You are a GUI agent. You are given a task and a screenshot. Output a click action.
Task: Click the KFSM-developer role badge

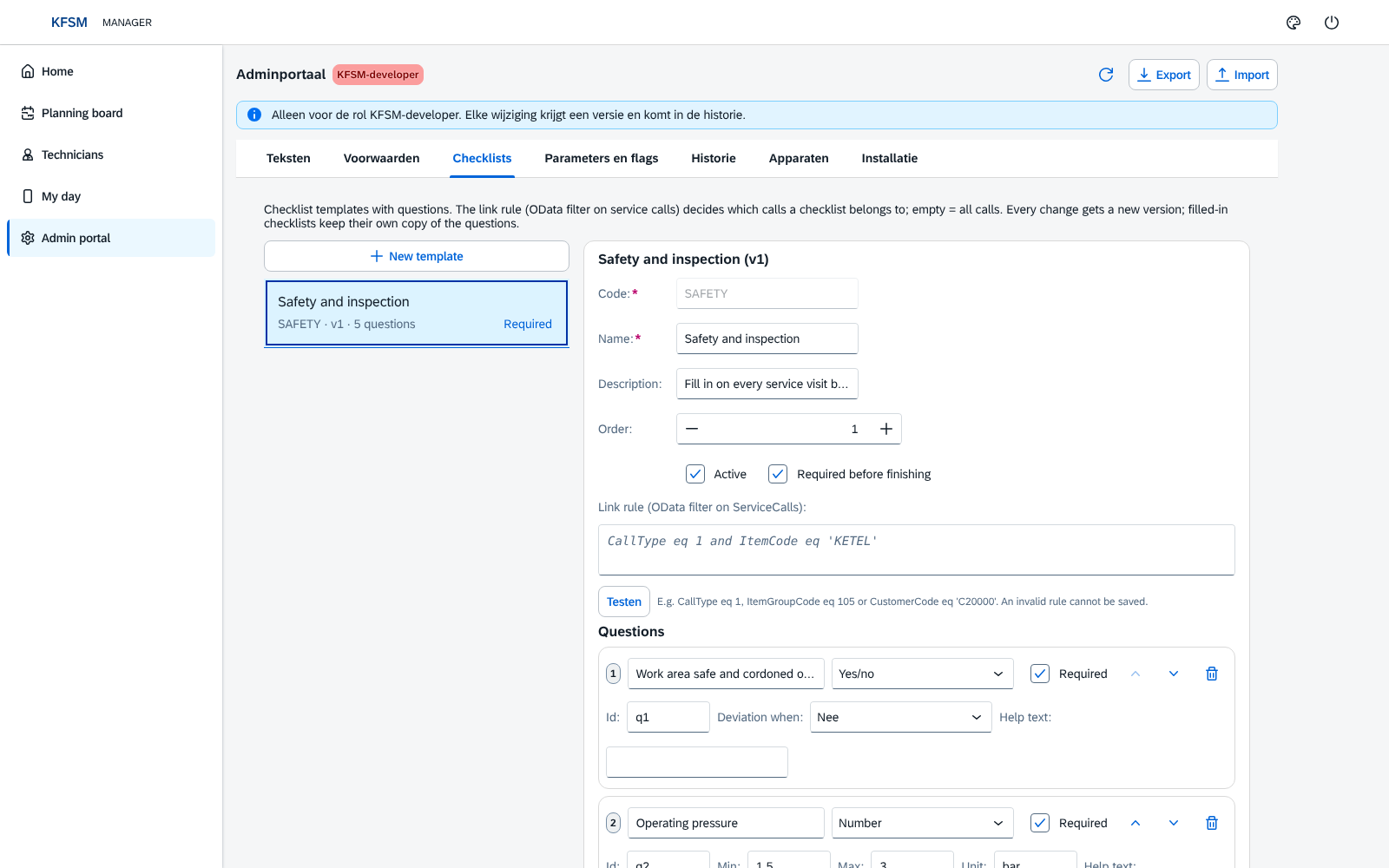pyautogui.click(x=378, y=75)
